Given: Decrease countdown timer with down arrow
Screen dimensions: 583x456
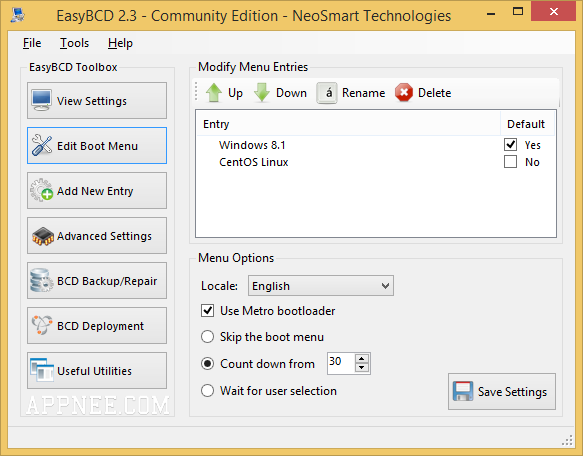Looking at the screenshot, I should [362, 368].
